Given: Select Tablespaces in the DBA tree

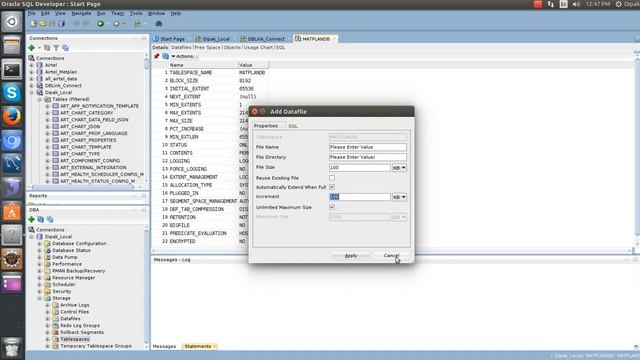Looking at the screenshot, I should click(74, 339).
